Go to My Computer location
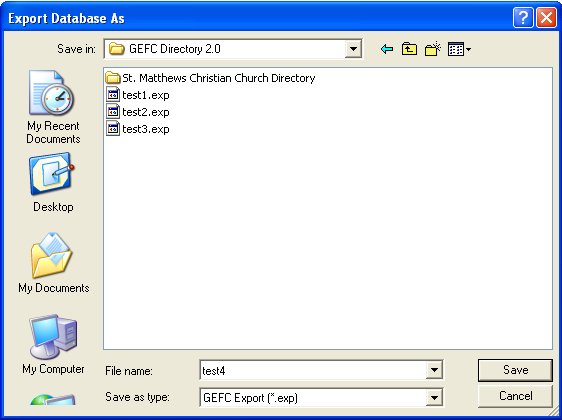Screen dimensions: 562x420 coord(53,344)
